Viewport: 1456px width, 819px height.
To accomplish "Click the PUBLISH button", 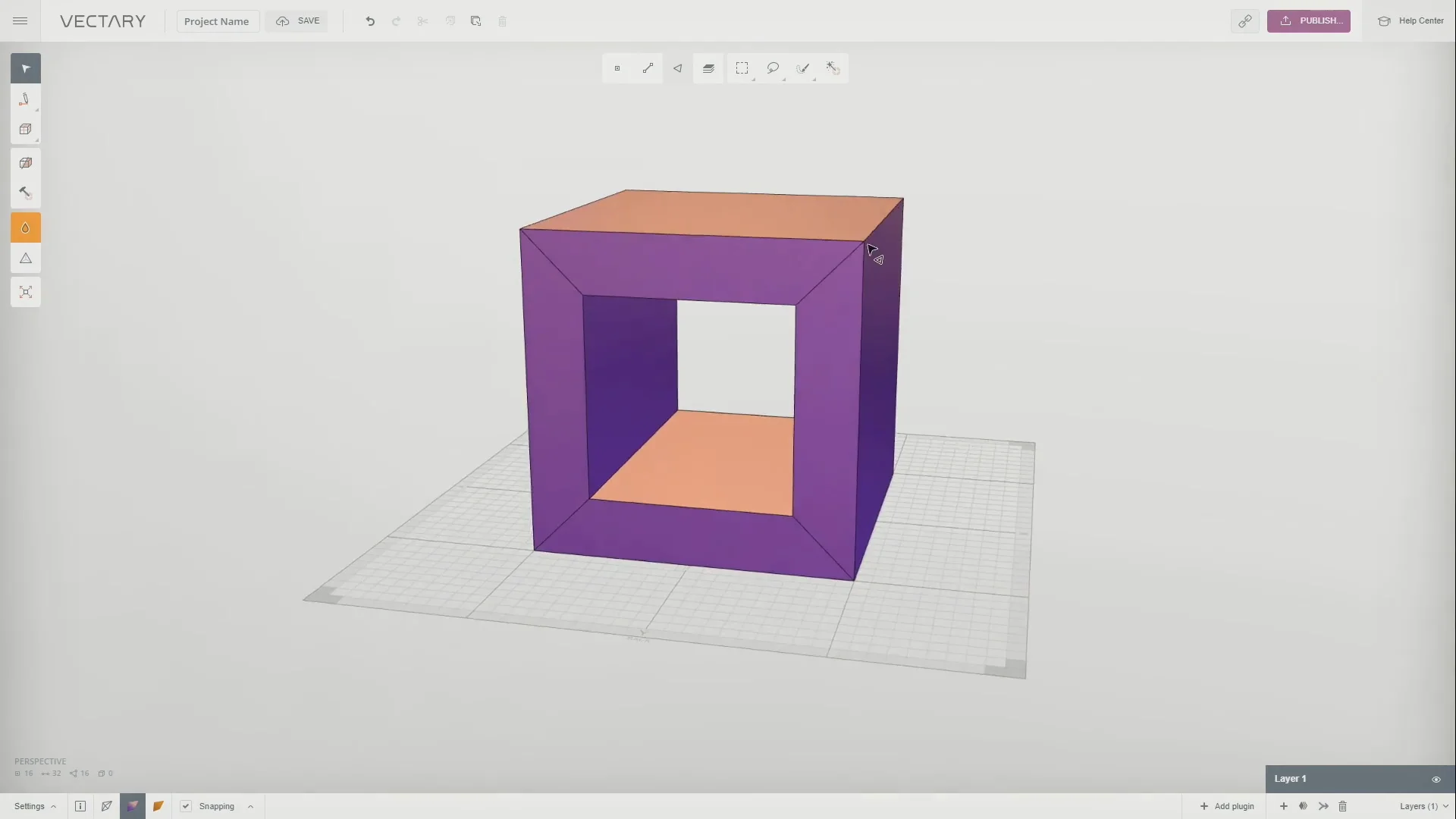I will click(x=1309, y=20).
